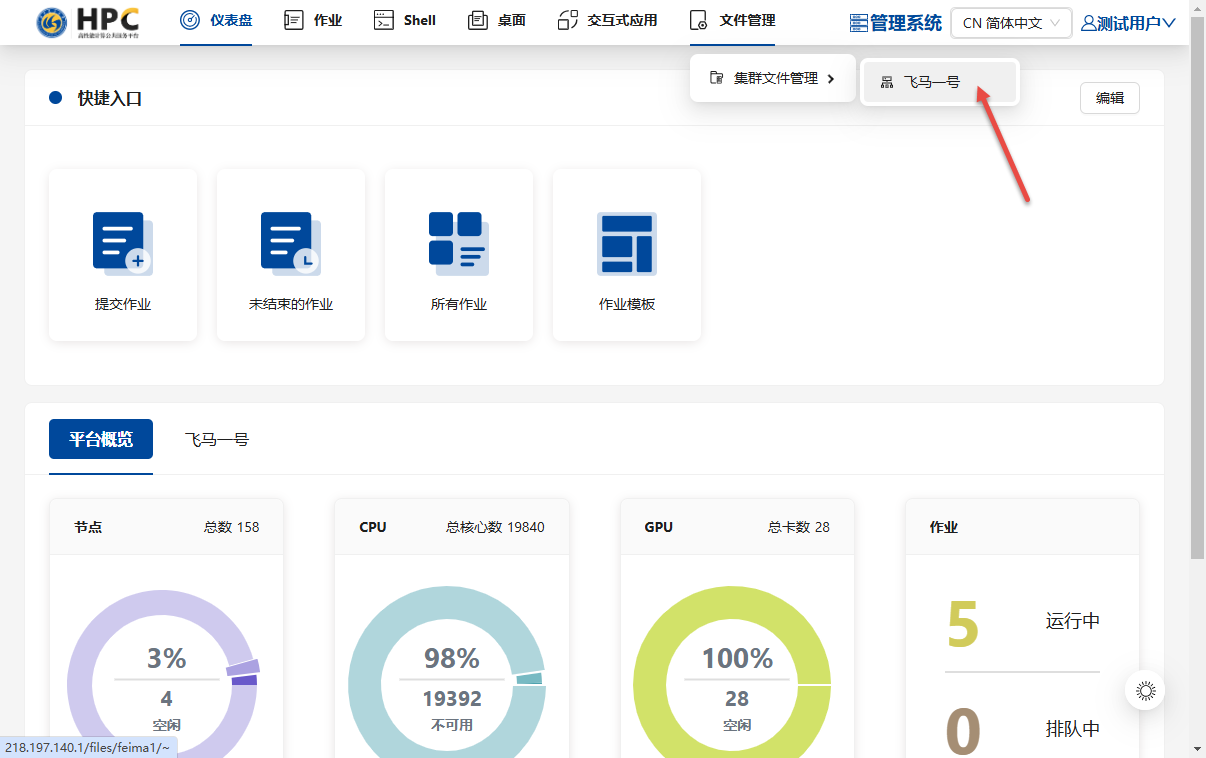Click 总数 158 node count text
Viewport: 1206px width, 758px height.
tap(231, 527)
